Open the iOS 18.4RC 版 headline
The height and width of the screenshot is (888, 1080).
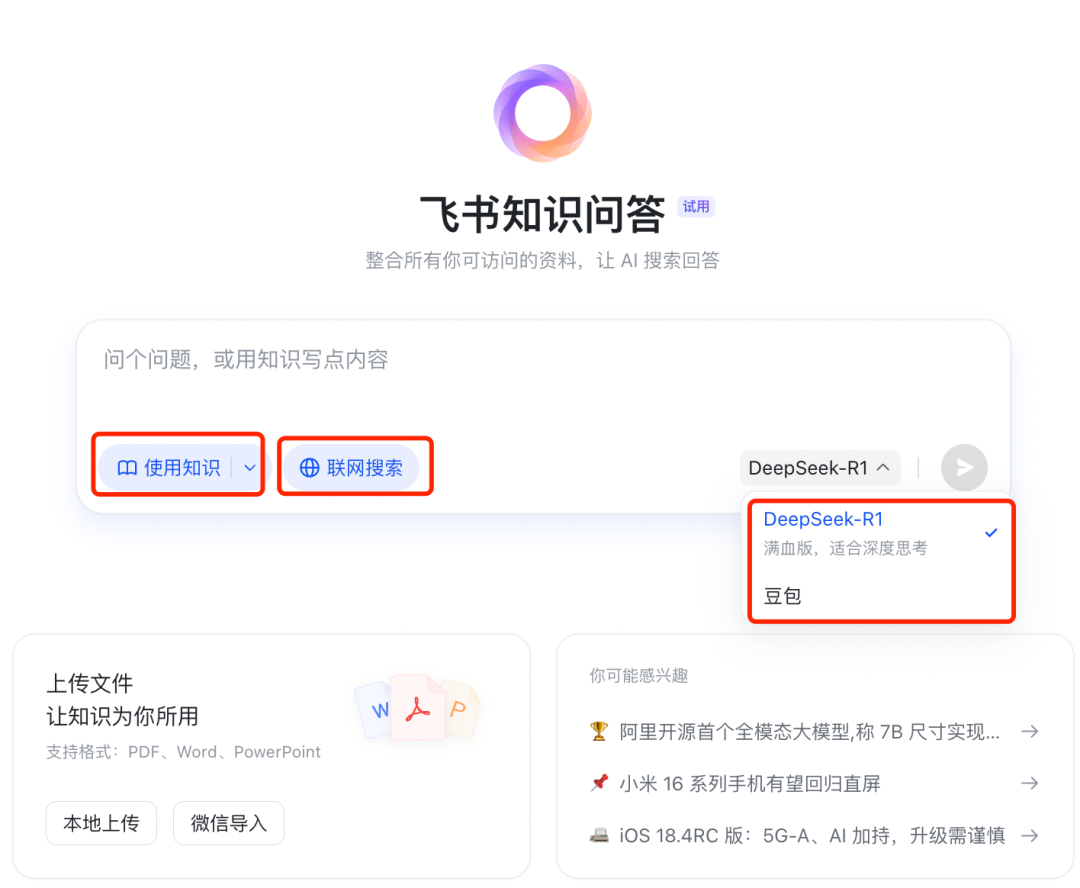(x=812, y=836)
